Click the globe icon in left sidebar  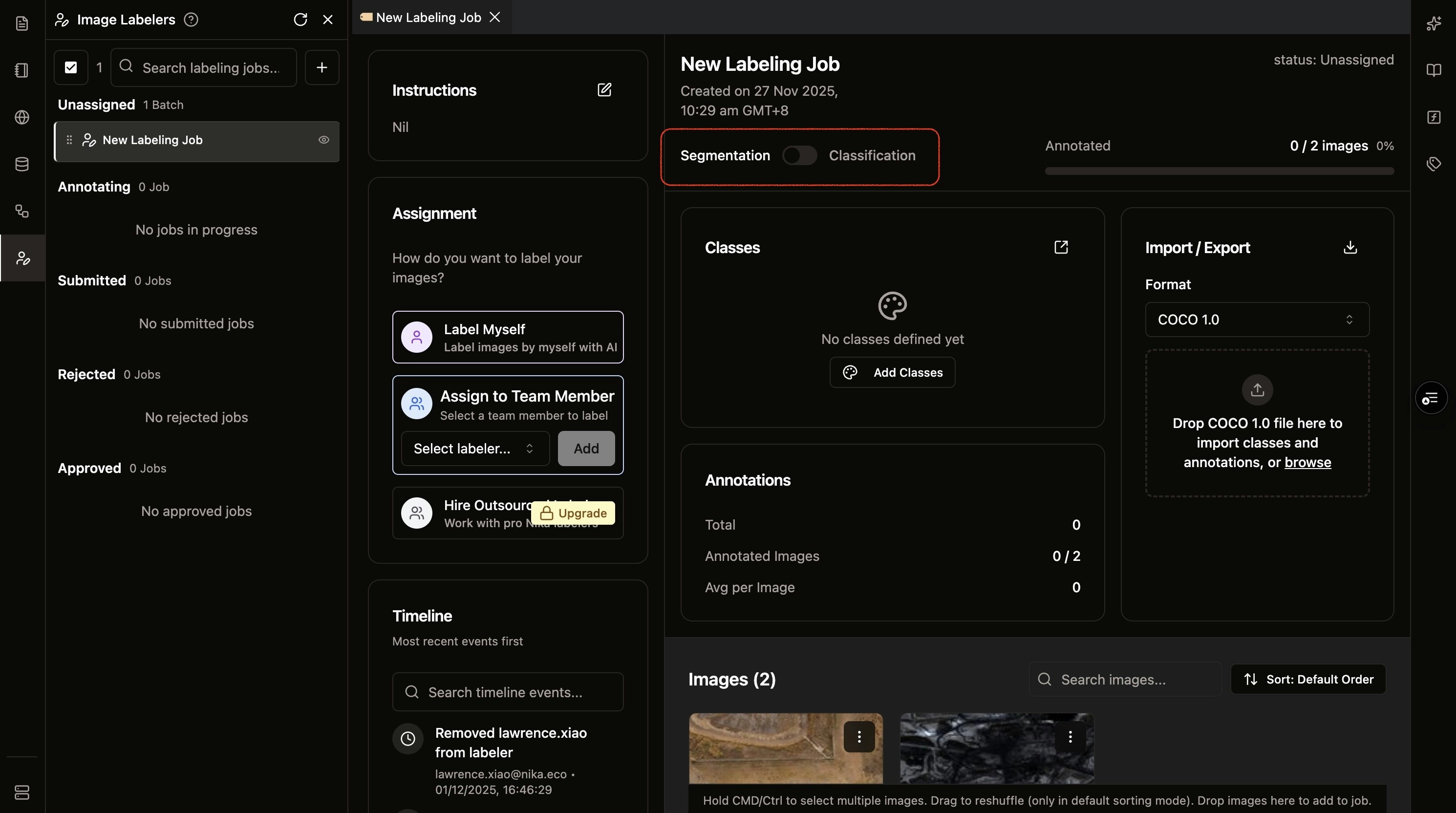(22, 118)
